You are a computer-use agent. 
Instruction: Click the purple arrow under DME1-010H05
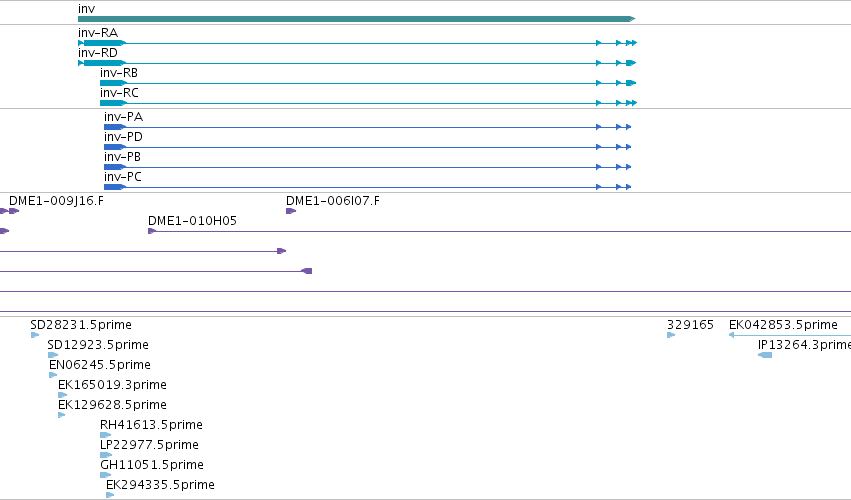coord(152,231)
